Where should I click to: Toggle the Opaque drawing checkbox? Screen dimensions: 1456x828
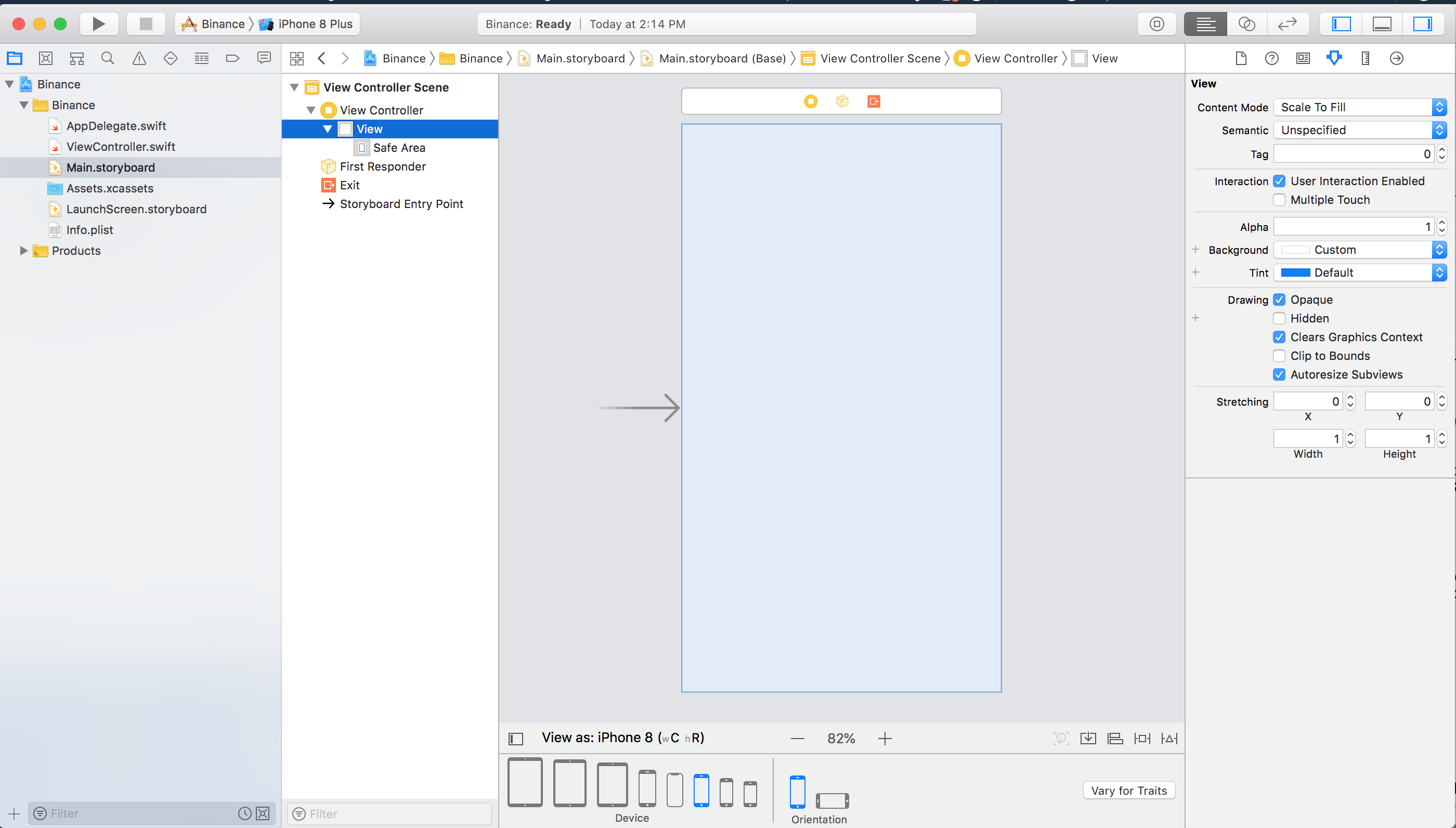tap(1279, 299)
